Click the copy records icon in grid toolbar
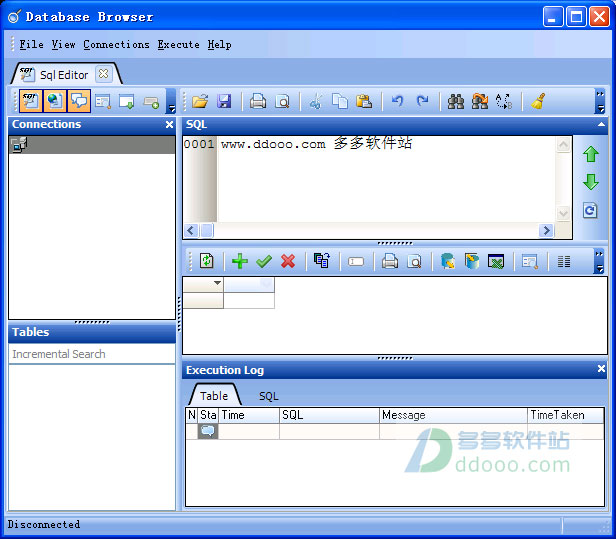 (322, 260)
